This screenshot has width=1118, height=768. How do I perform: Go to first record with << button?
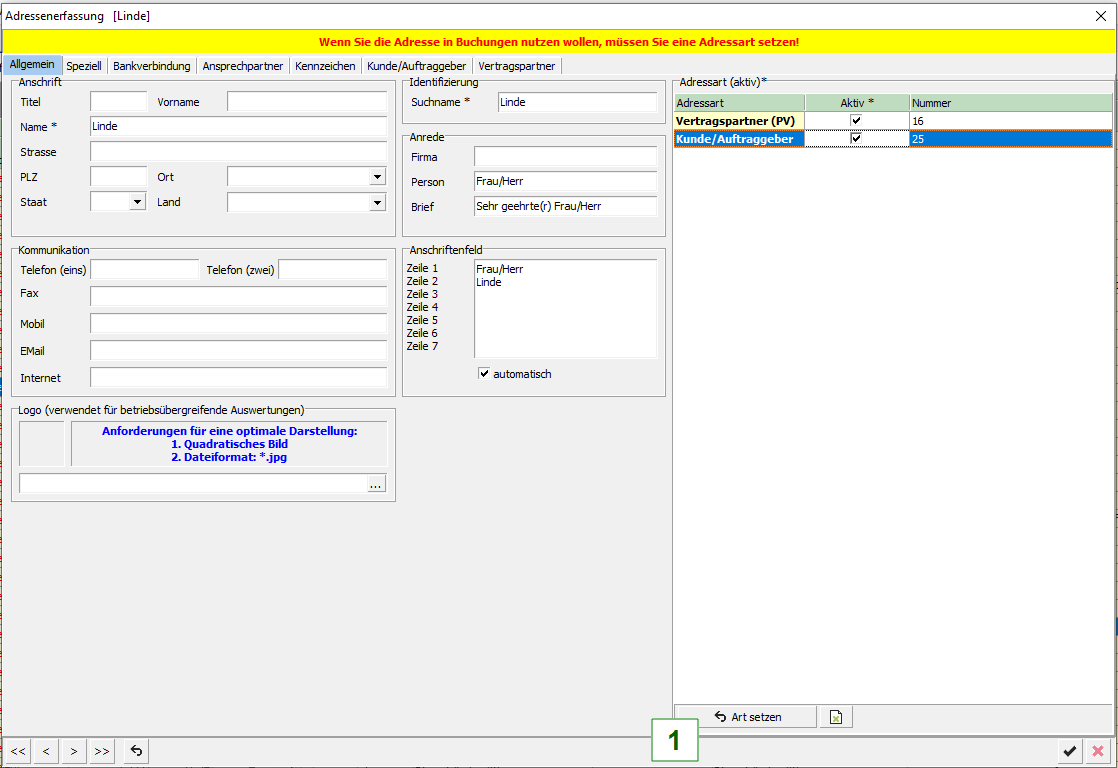(18, 751)
